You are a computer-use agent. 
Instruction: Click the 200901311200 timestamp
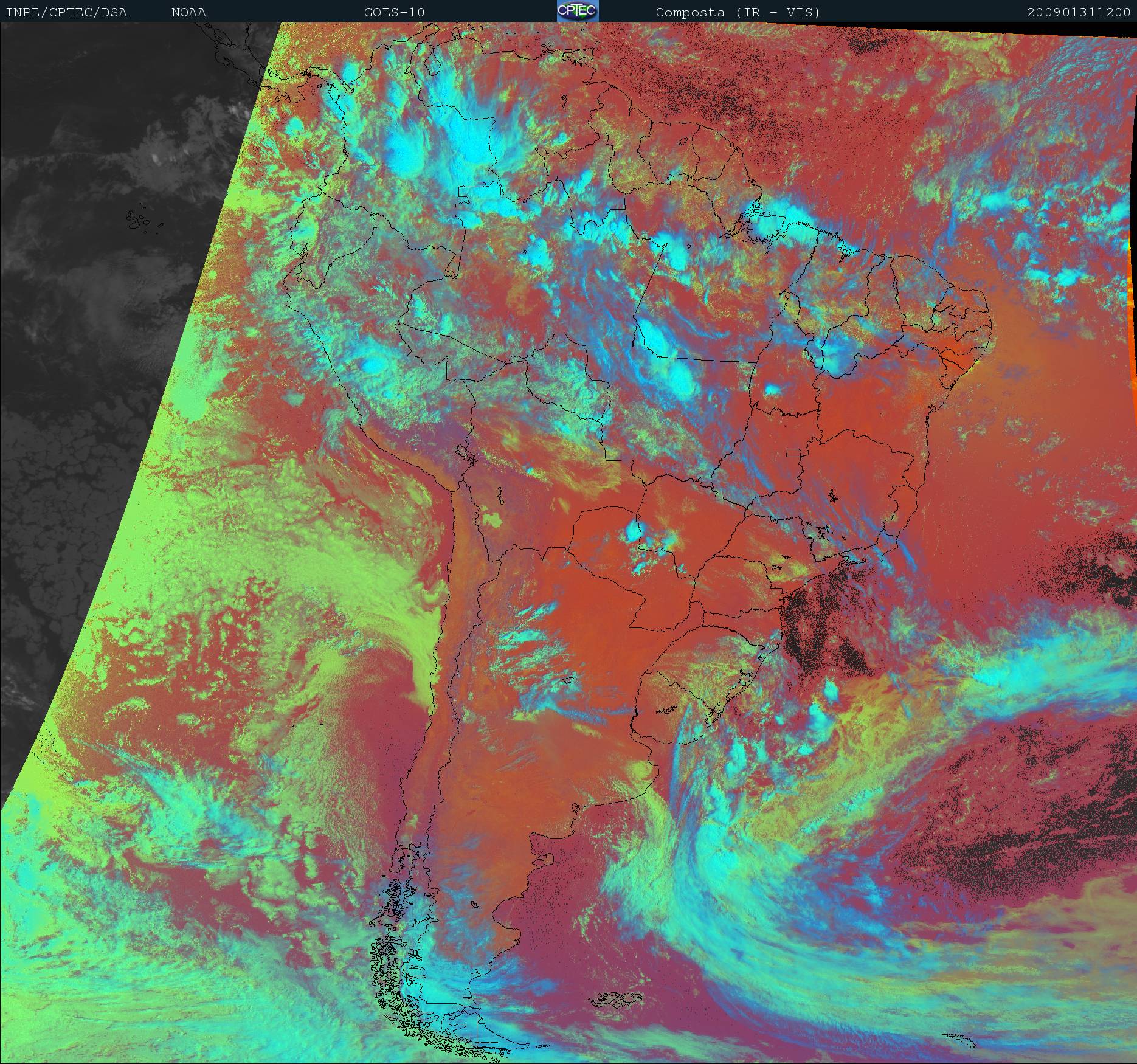pyautogui.click(x=1079, y=13)
